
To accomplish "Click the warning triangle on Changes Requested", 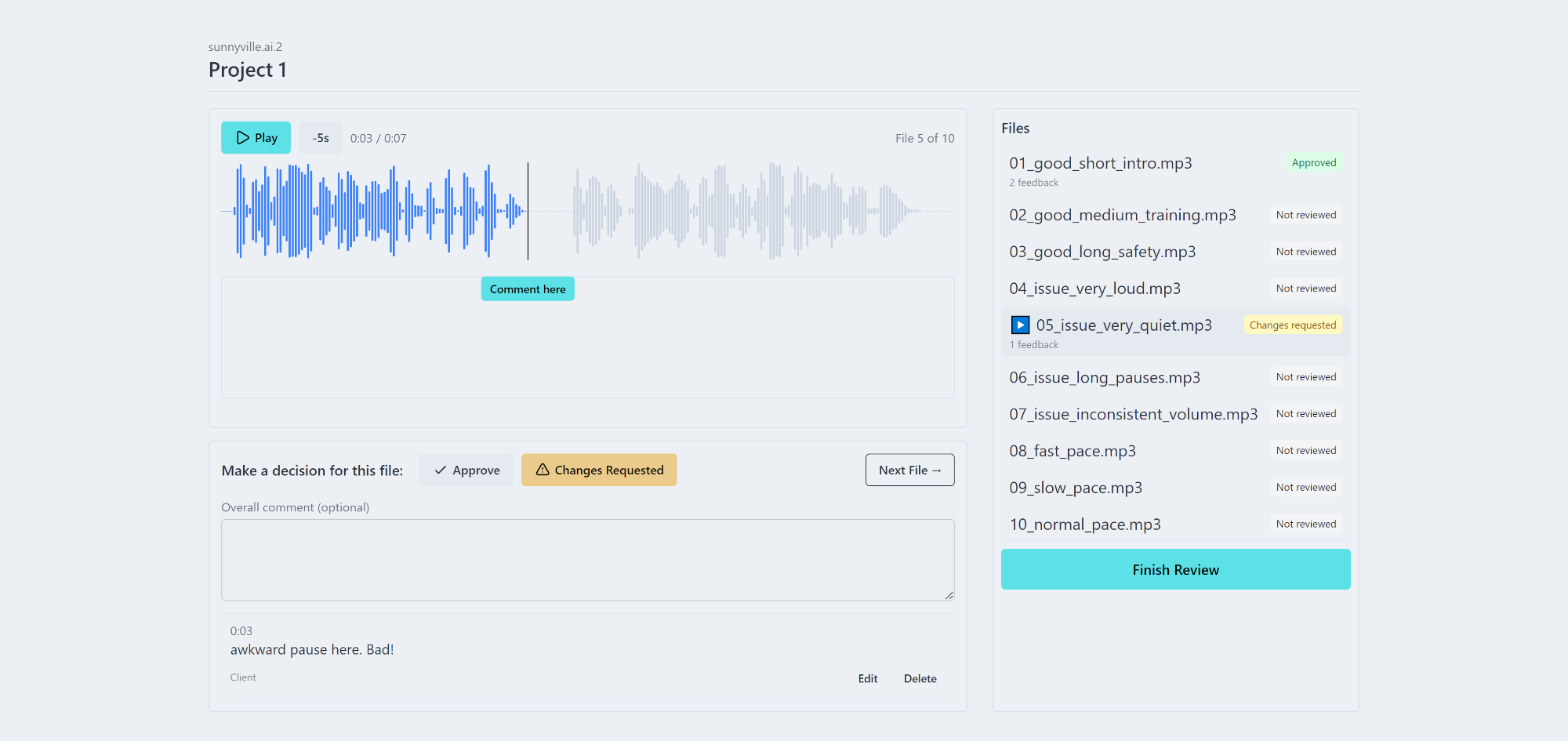I will tap(542, 470).
